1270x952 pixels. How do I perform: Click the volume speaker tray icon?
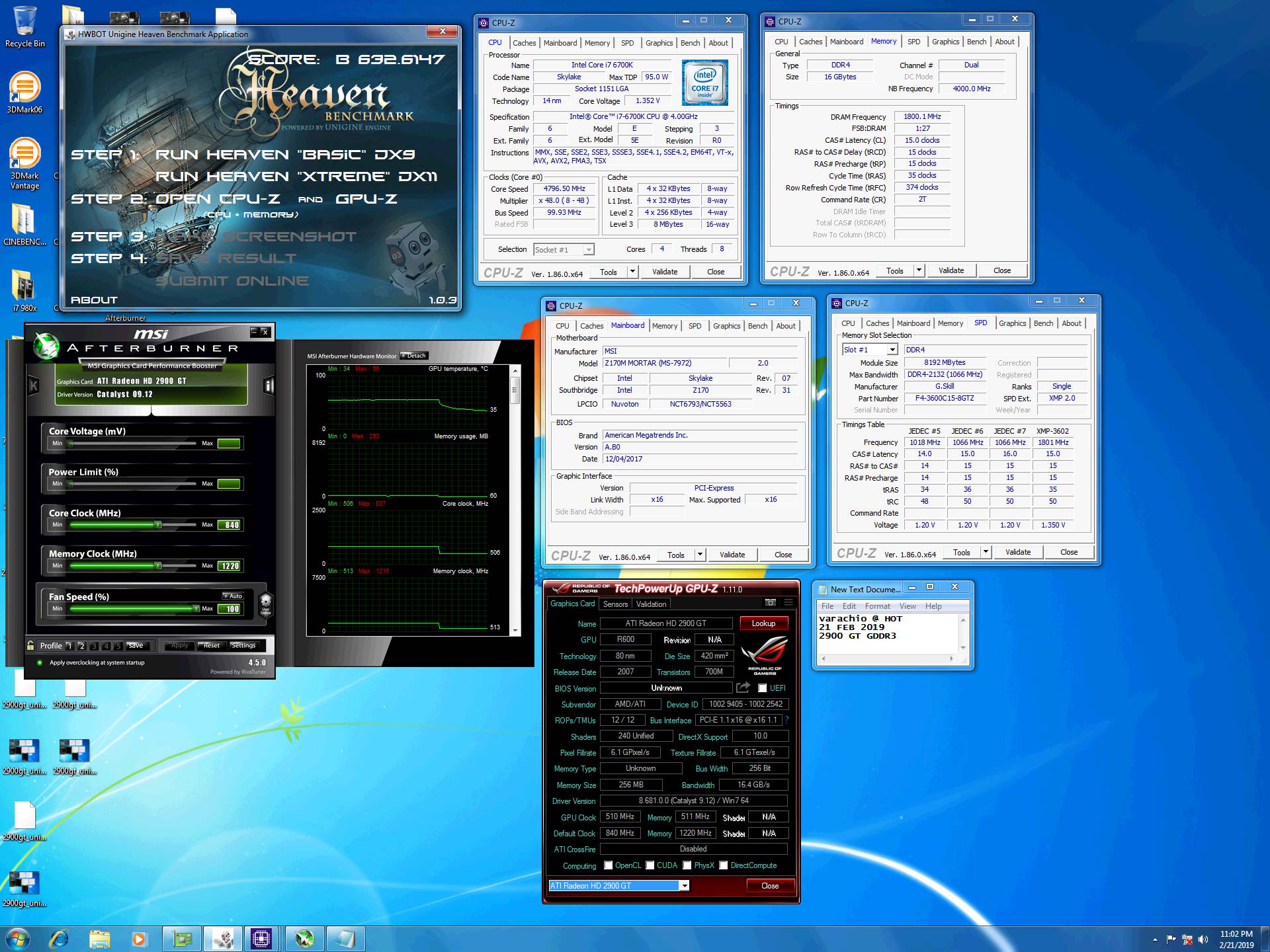tap(1203, 939)
